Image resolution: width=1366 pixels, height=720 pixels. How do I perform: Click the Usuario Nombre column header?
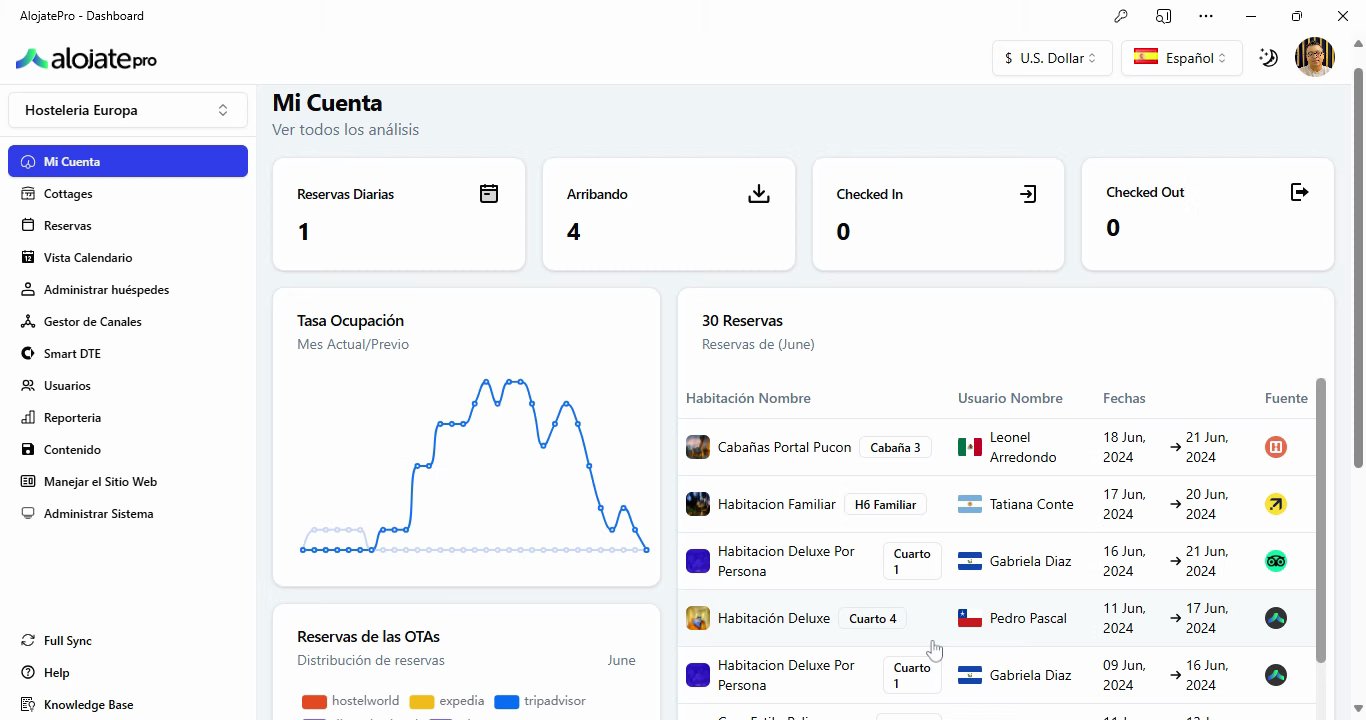1010,398
